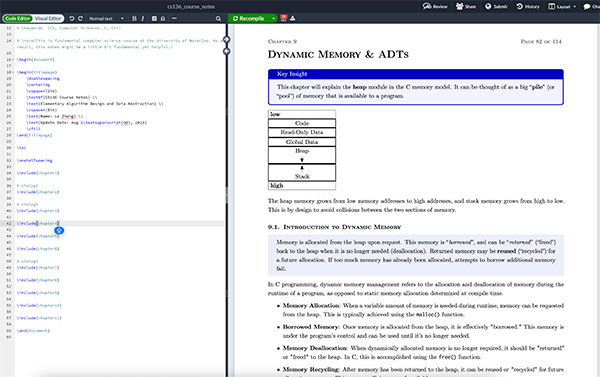Image resolution: width=600 pixels, height=377 pixels.
Task: Click the Memory Recycling bullet in PDF
Action: point(420,370)
